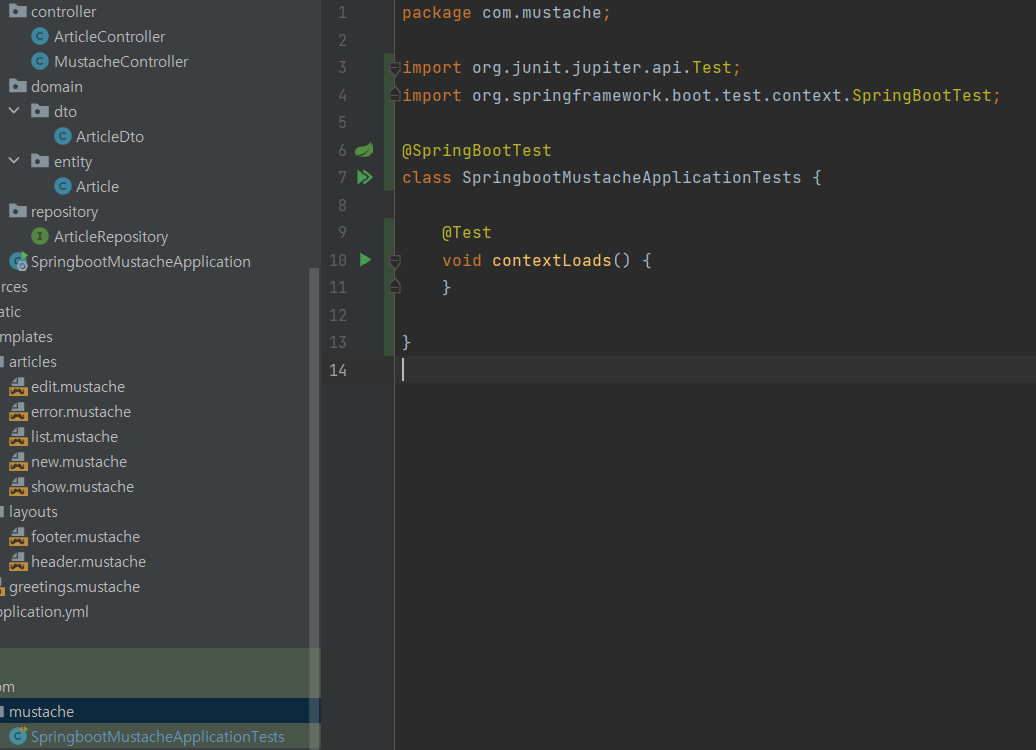The height and width of the screenshot is (750, 1036).
Task: Run the SpringbootMustacheApplicationTests class from the gutter
Action: coord(365,177)
